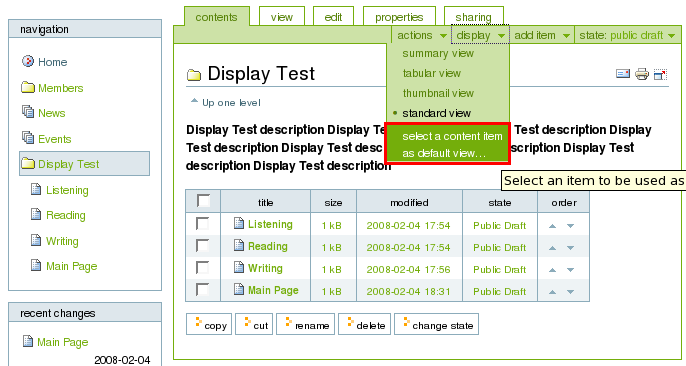The height and width of the screenshot is (366, 686).
Task: Open the properties tab
Action: coord(399,17)
